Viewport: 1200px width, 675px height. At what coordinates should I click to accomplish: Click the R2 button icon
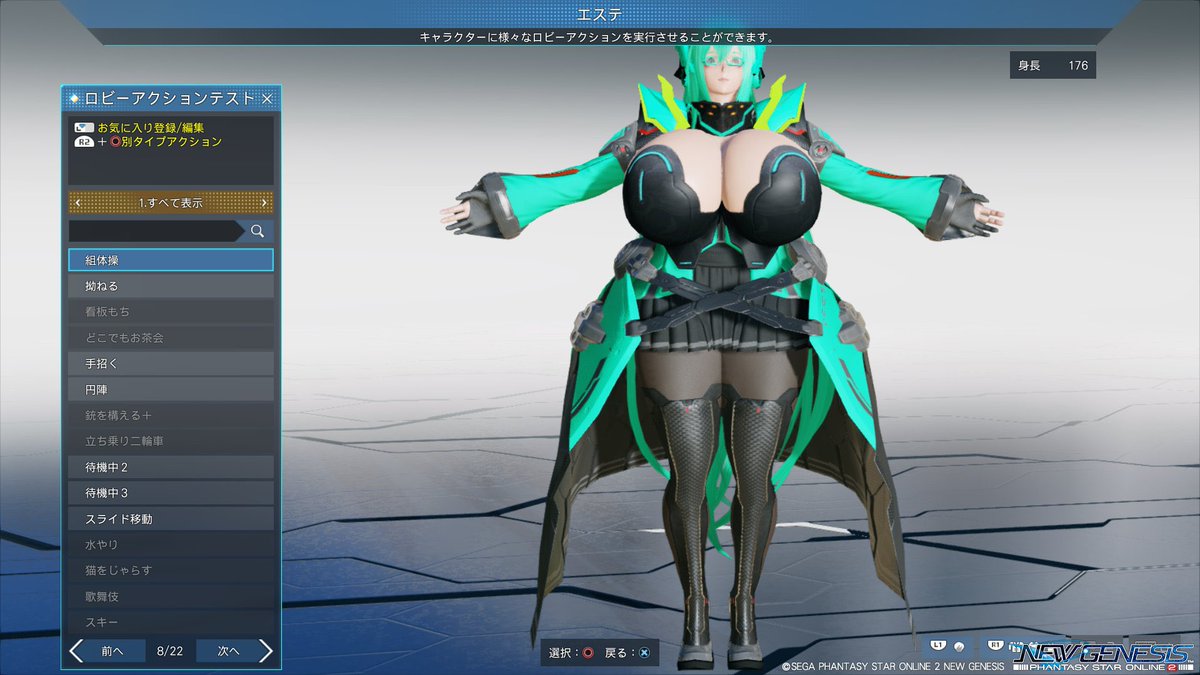click(84, 142)
